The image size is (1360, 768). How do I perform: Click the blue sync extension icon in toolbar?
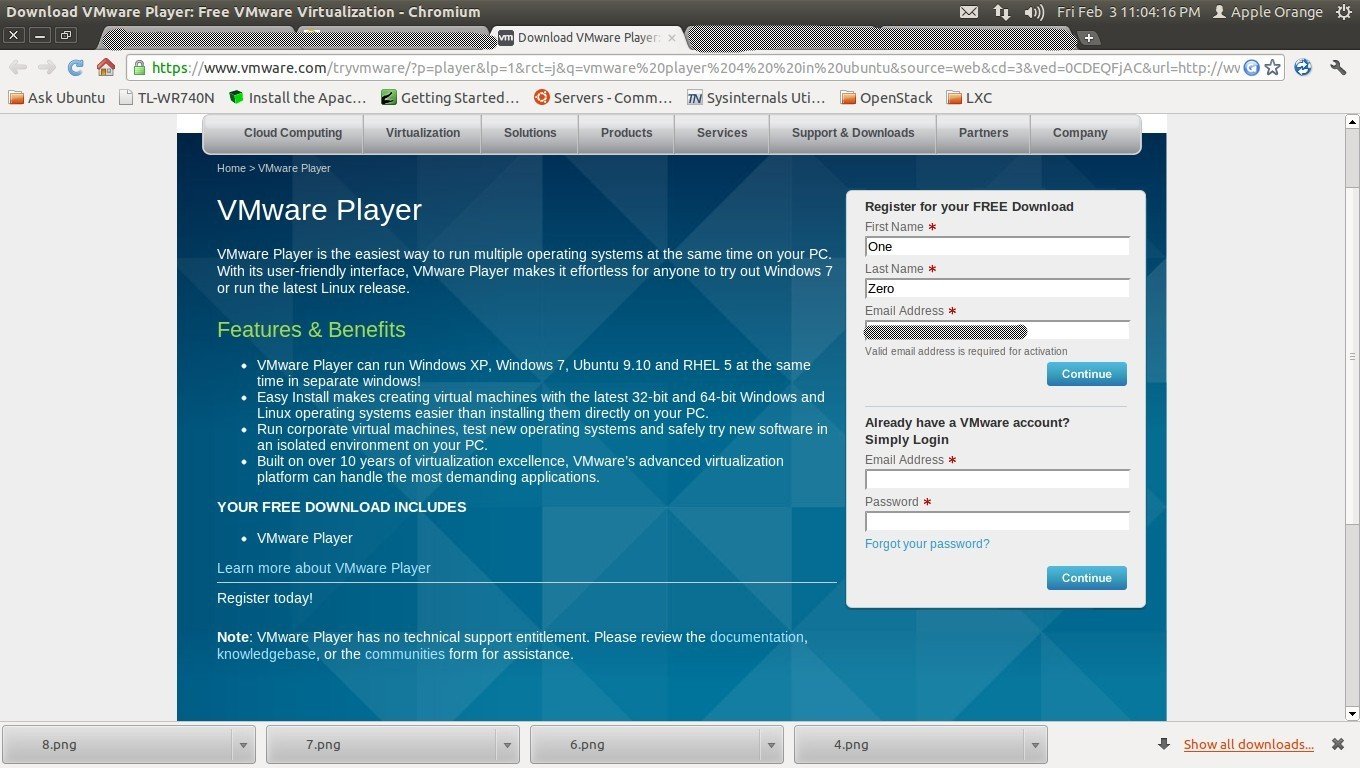click(1303, 68)
